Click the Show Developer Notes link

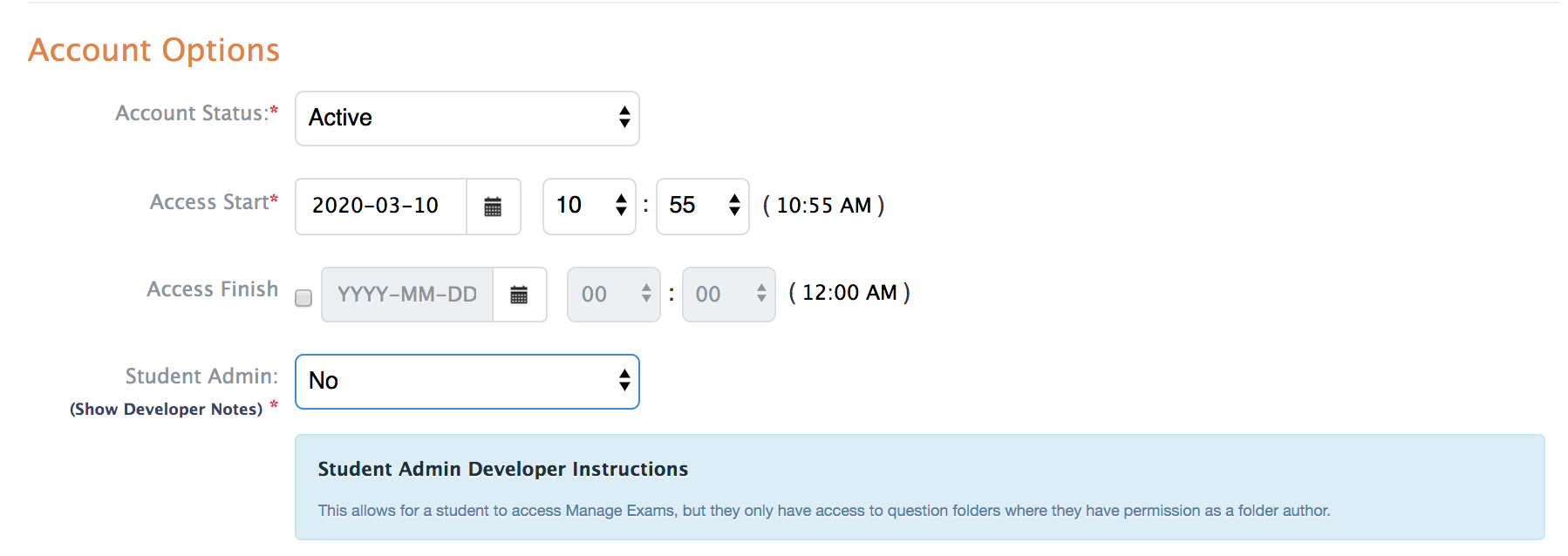(x=166, y=410)
